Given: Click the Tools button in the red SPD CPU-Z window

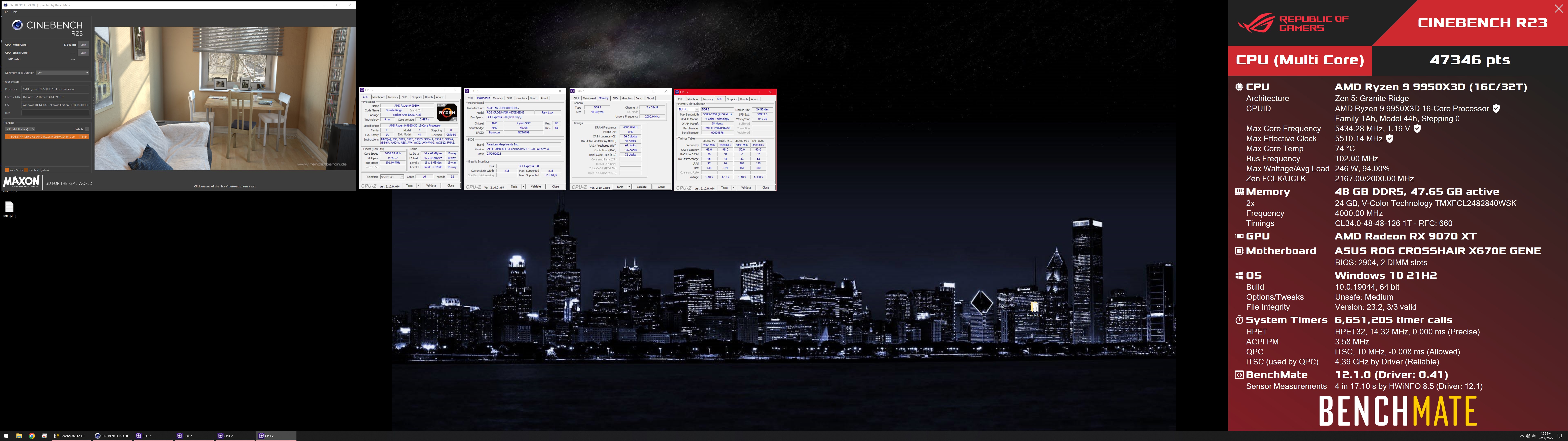Looking at the screenshot, I should (x=724, y=188).
